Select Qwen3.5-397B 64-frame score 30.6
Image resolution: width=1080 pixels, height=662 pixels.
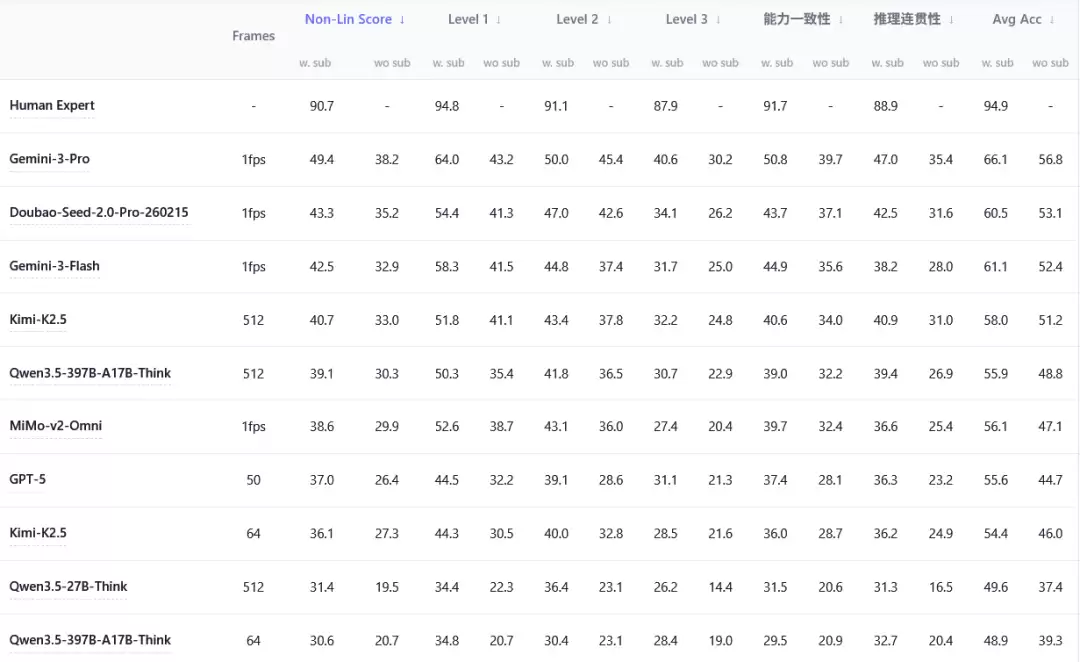pos(322,641)
